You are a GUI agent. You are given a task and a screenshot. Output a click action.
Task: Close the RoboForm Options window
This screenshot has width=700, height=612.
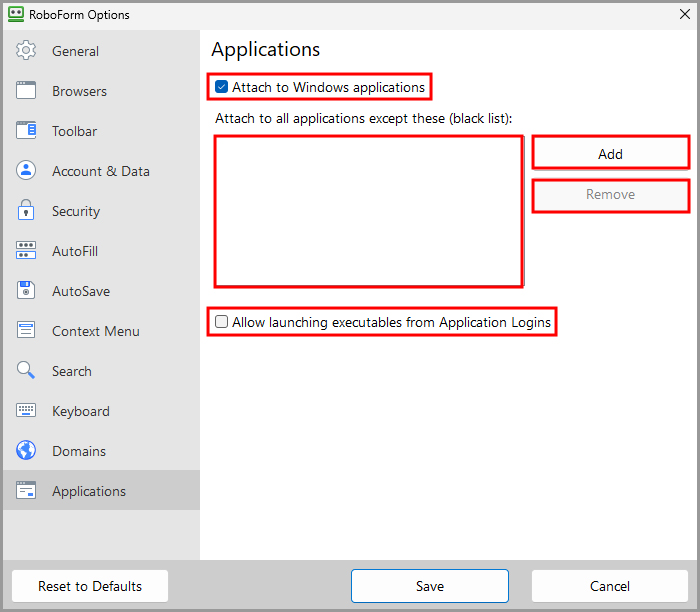click(685, 14)
